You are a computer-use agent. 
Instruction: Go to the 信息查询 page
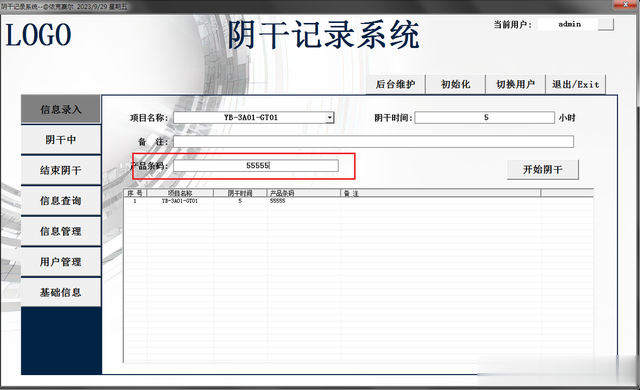pyautogui.click(x=60, y=201)
